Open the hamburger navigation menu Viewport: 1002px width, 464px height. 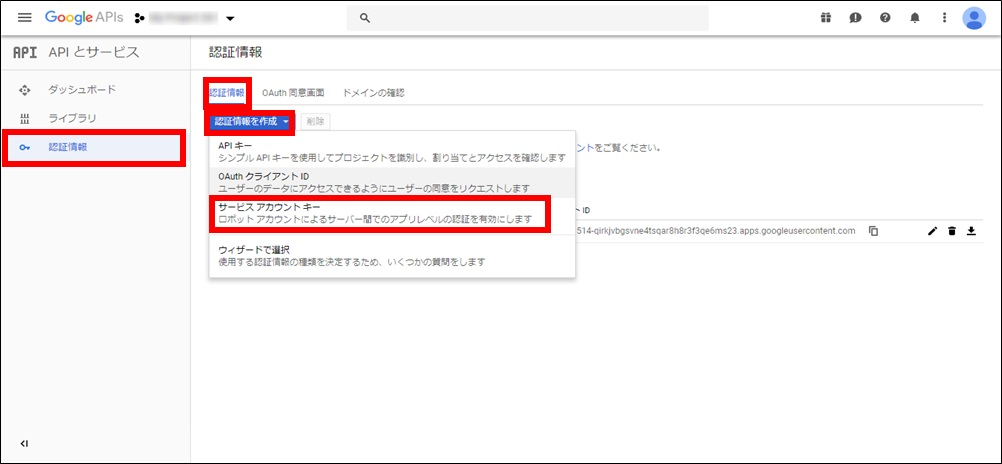pyautogui.click(x=24, y=18)
